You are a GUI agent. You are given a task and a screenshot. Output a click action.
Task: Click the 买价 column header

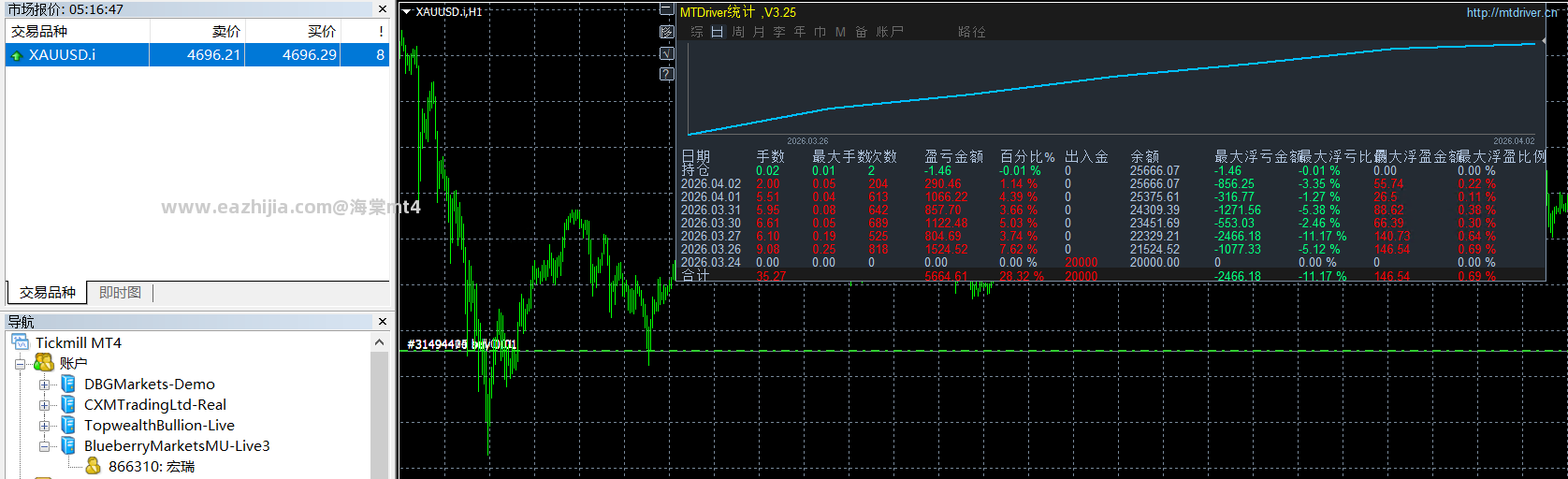293,31
